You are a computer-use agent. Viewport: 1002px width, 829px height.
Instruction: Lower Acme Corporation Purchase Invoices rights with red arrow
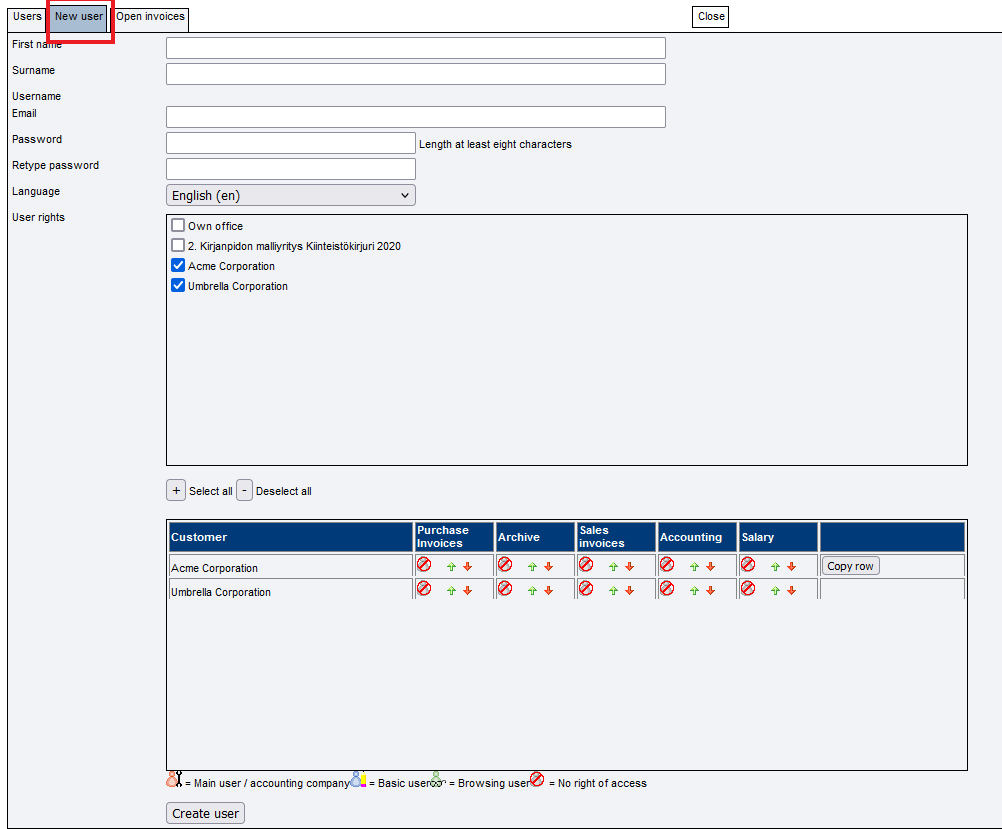(468, 567)
